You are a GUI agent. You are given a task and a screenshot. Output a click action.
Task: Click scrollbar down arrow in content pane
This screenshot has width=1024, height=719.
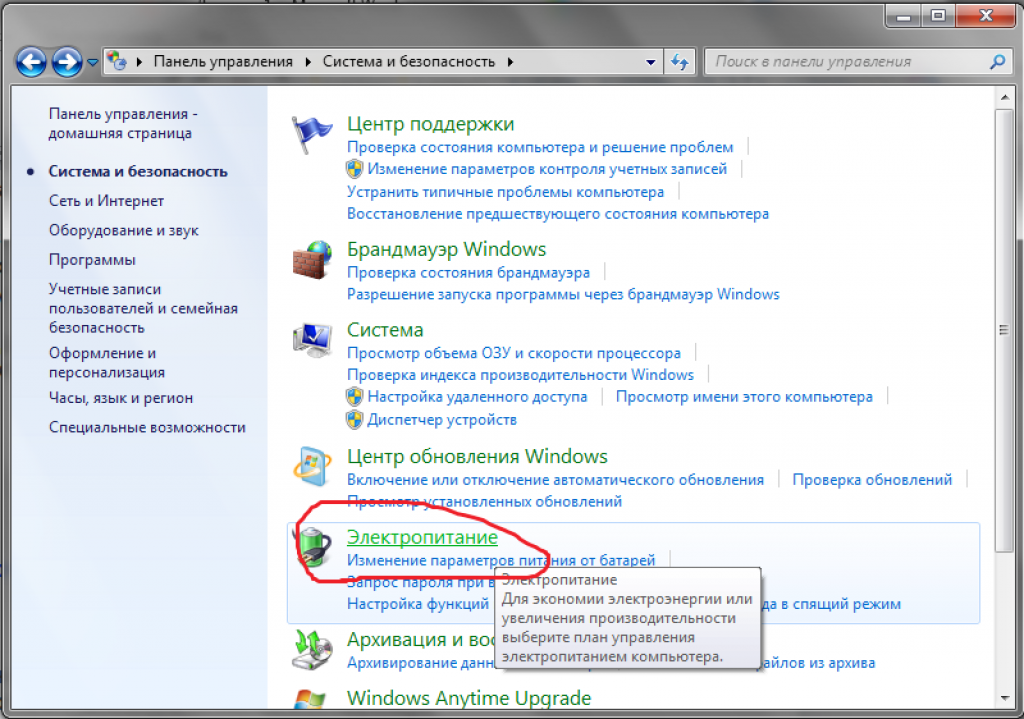click(1004, 698)
